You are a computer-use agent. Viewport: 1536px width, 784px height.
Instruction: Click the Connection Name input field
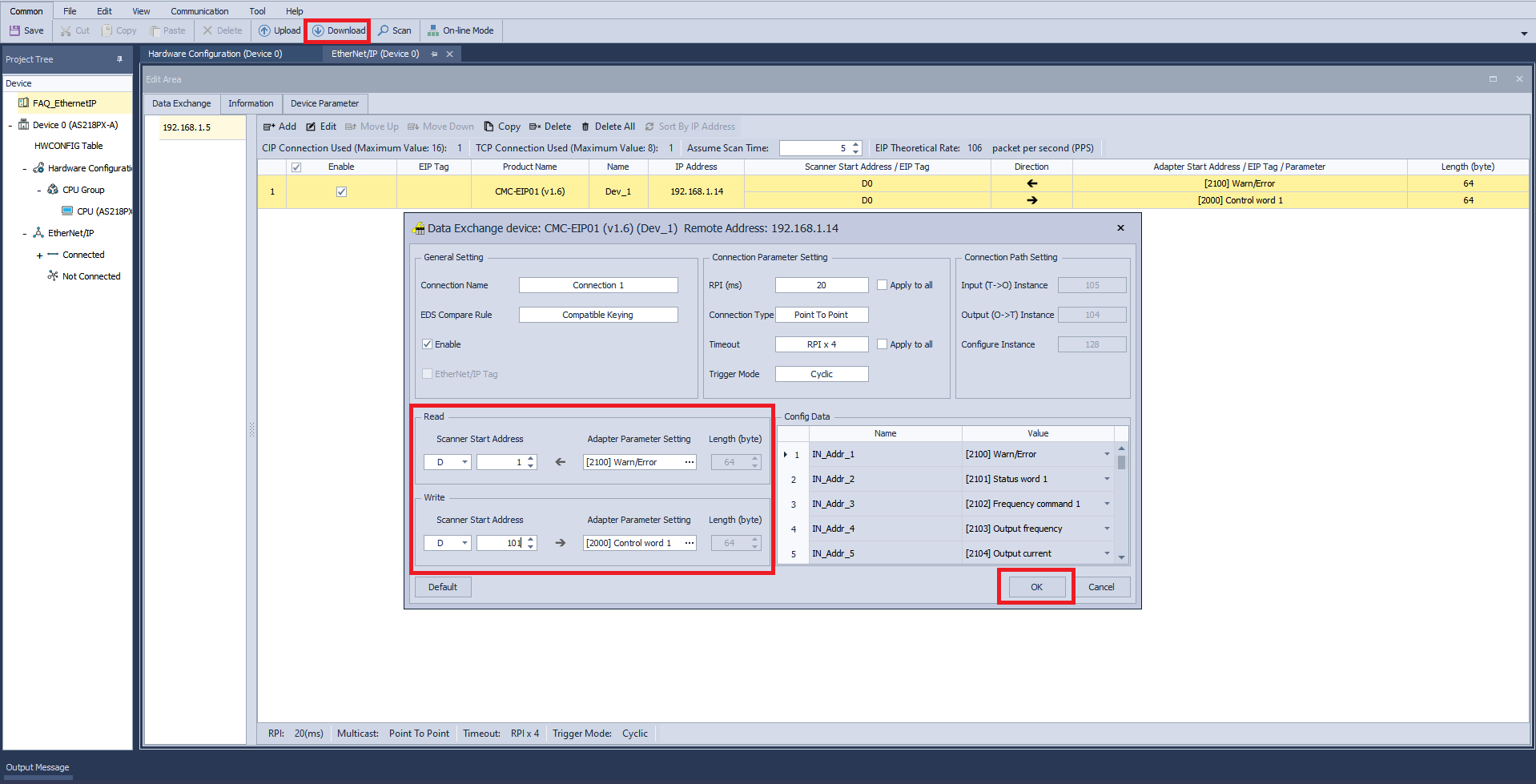click(x=597, y=285)
